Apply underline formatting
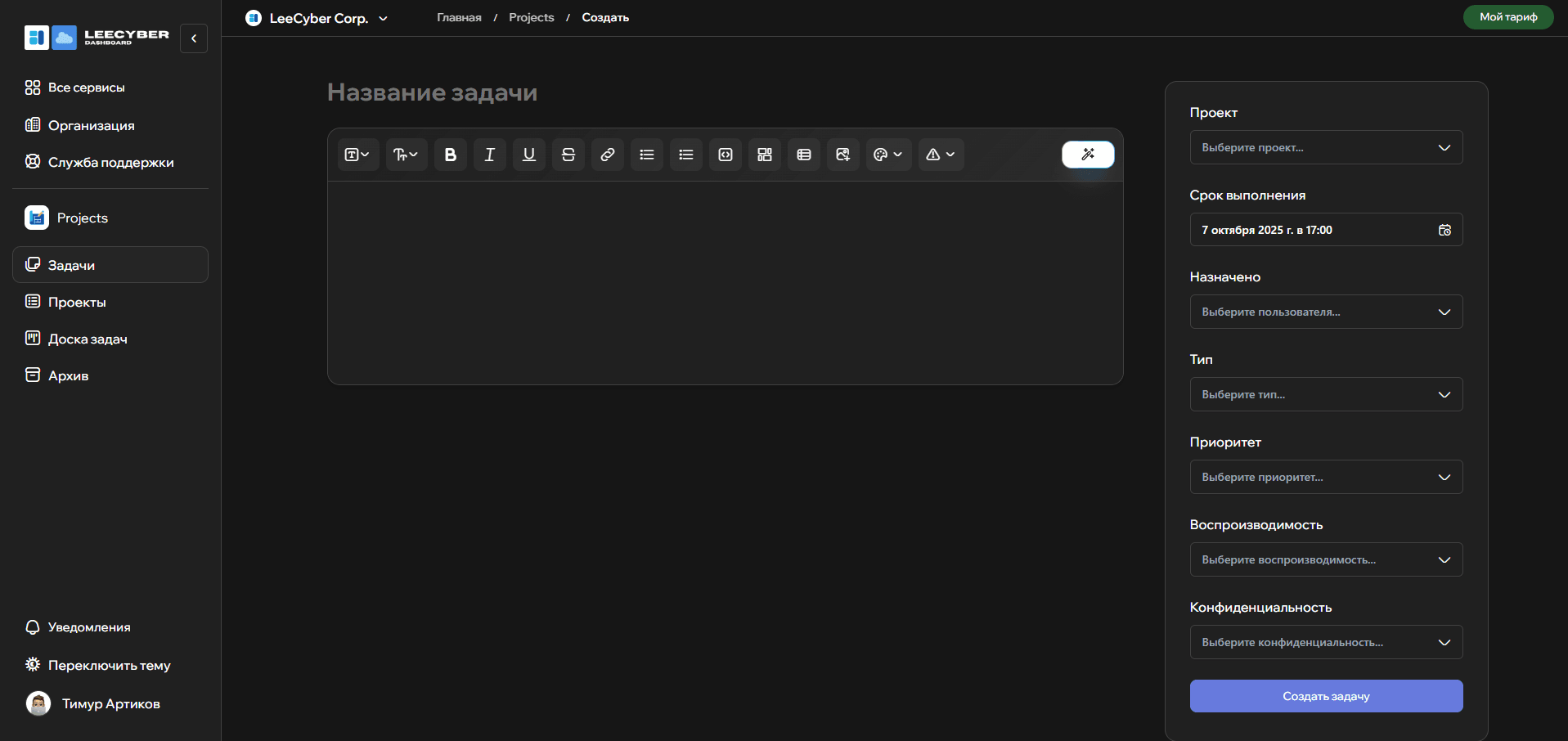1568x741 pixels. coord(528,155)
